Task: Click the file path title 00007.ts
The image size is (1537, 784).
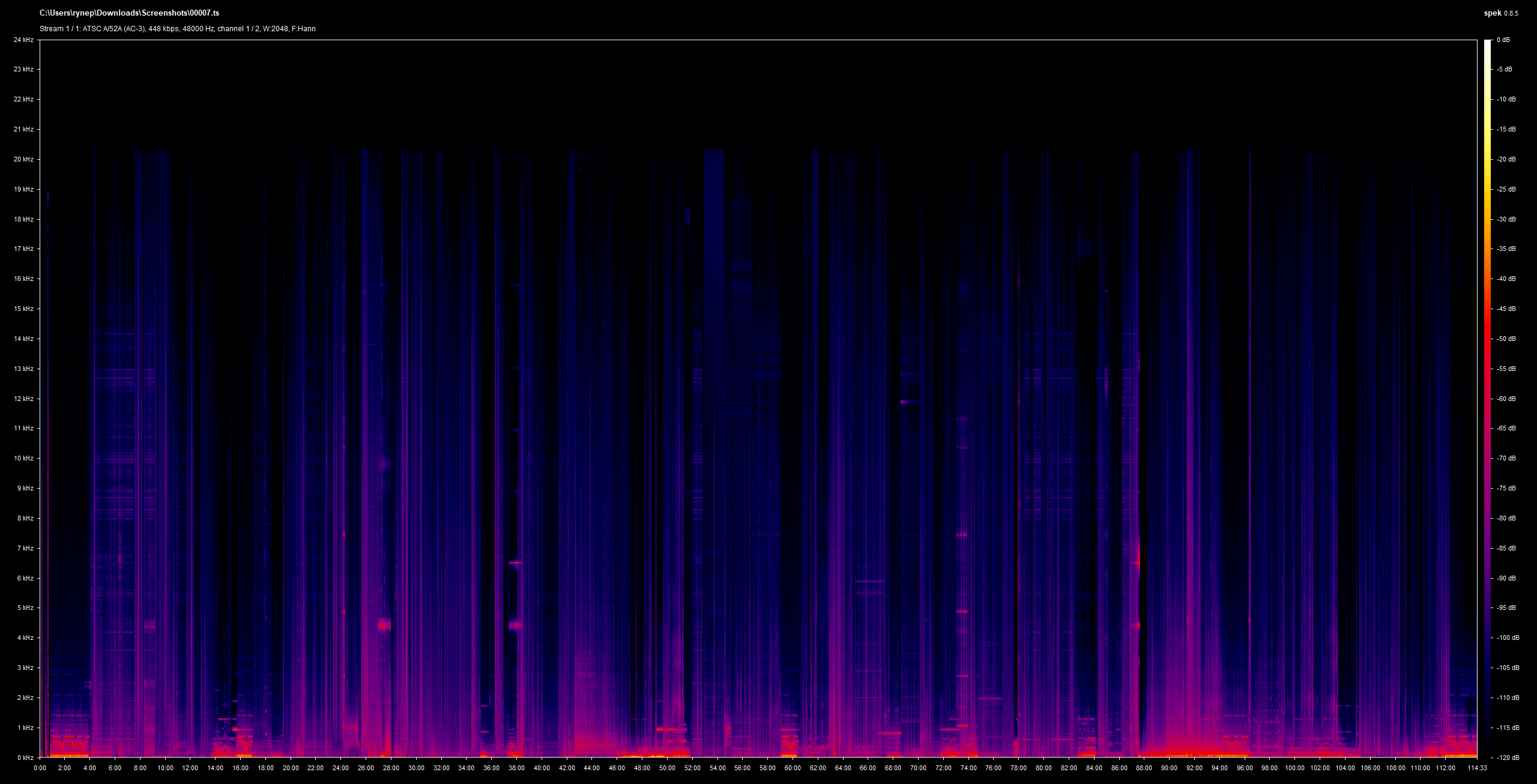Action: (x=129, y=13)
